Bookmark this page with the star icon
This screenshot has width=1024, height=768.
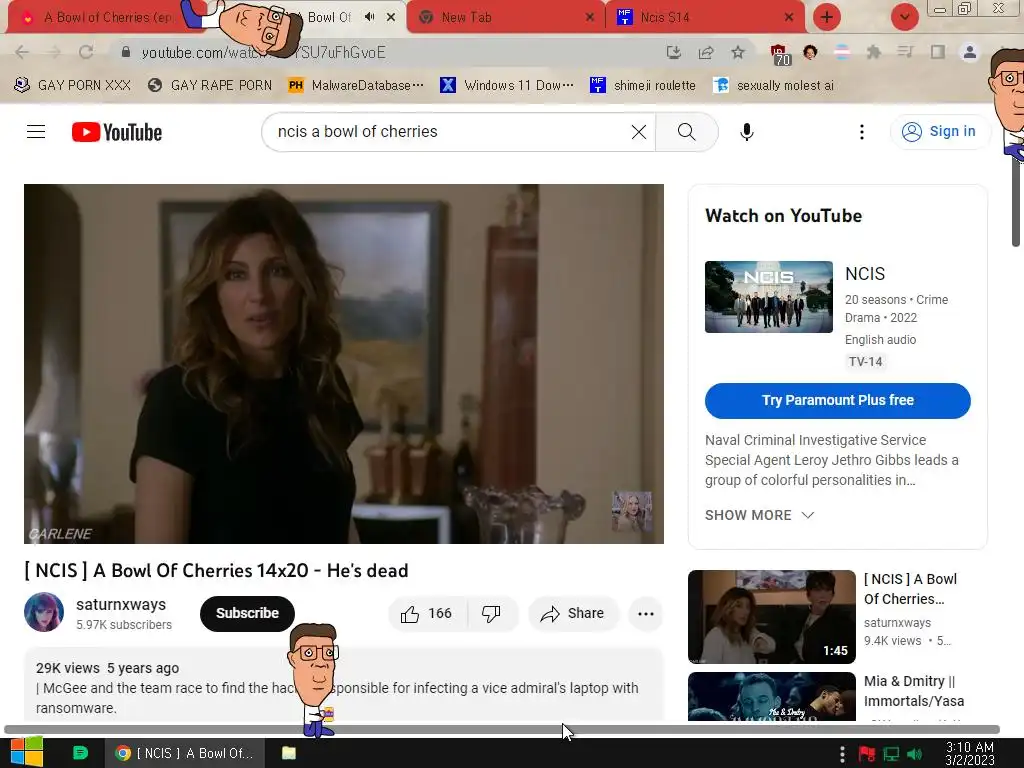click(738, 52)
